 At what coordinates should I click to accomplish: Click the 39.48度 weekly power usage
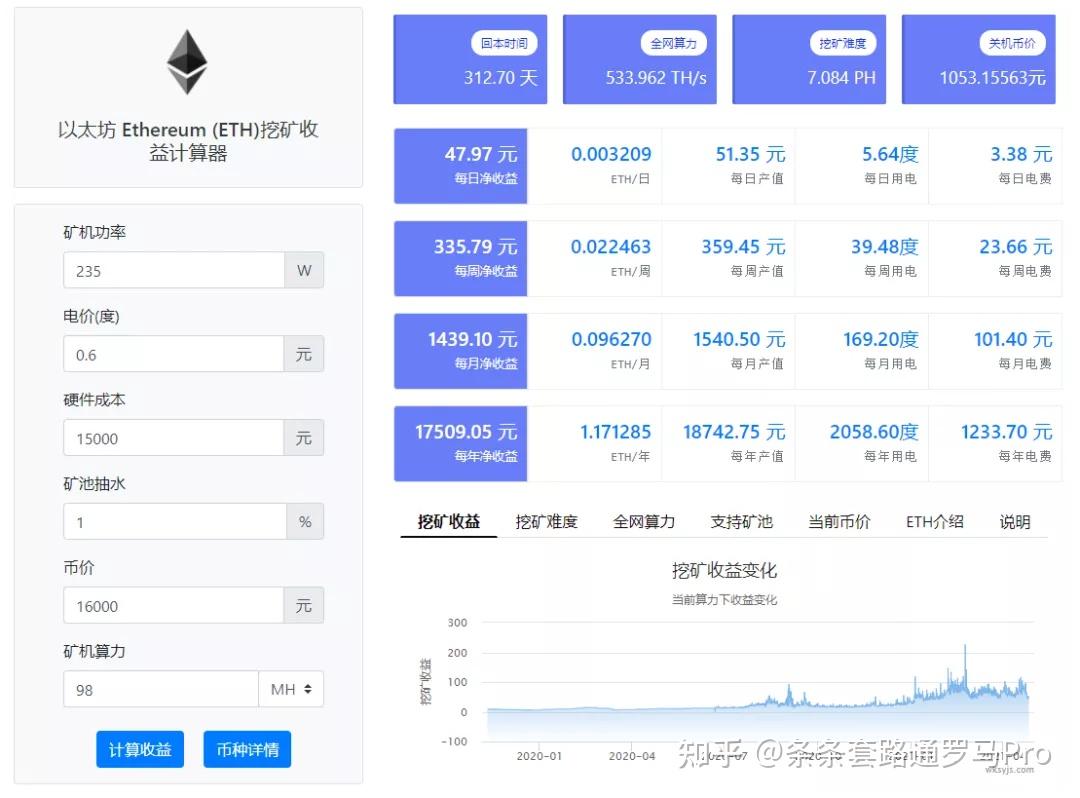(x=884, y=246)
